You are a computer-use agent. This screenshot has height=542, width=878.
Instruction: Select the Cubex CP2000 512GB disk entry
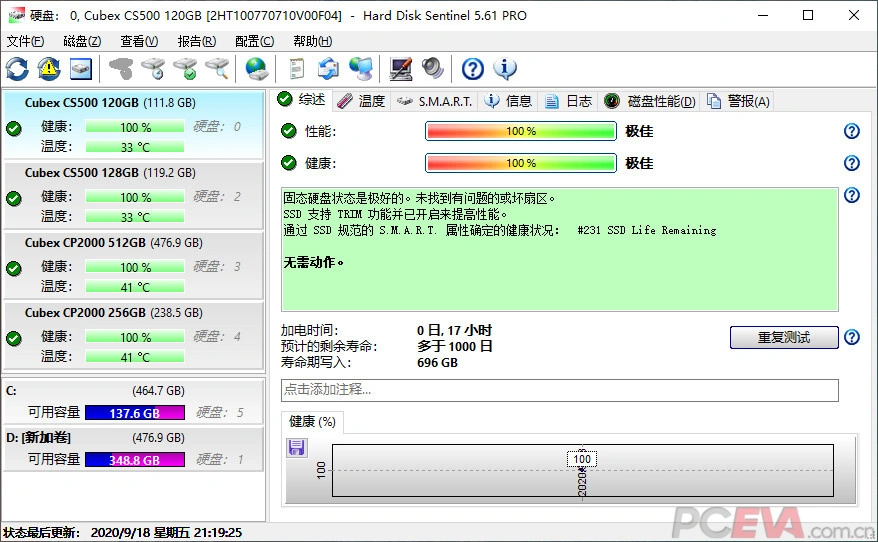[x=133, y=265]
